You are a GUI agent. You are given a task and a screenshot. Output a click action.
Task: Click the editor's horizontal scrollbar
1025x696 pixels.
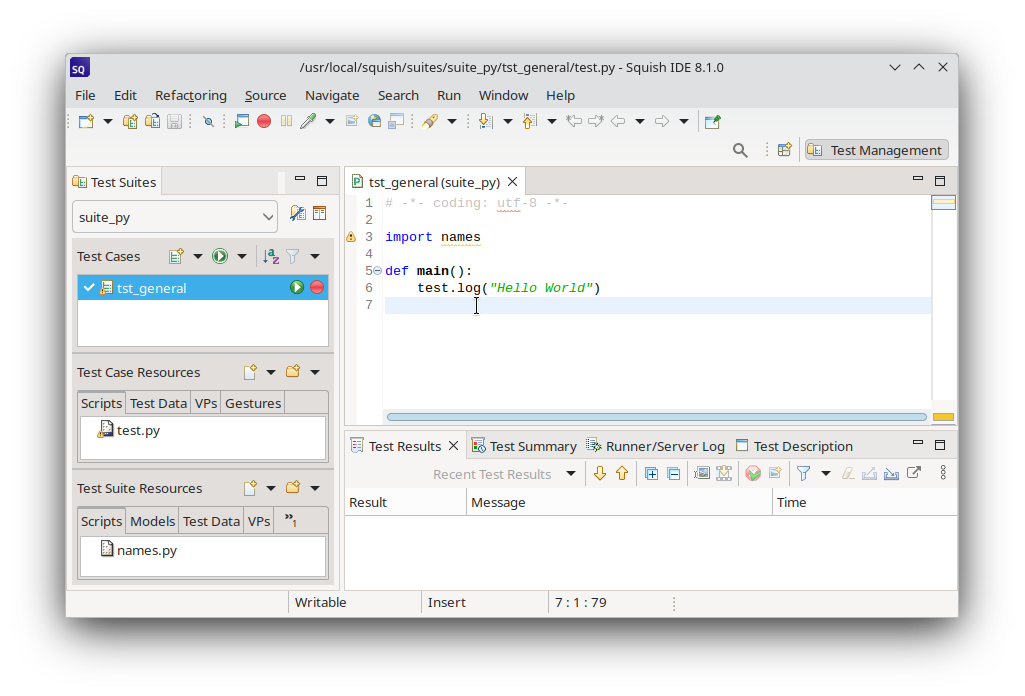pos(655,416)
